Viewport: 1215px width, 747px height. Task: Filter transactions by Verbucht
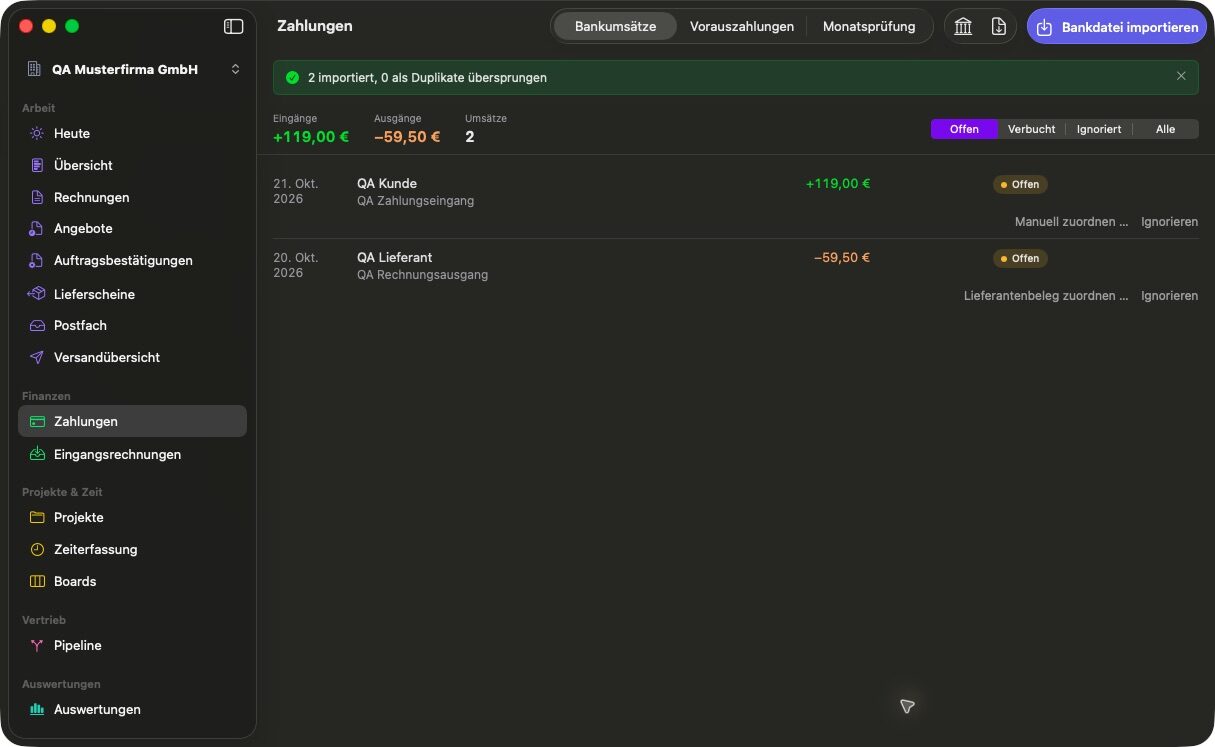(x=1031, y=129)
